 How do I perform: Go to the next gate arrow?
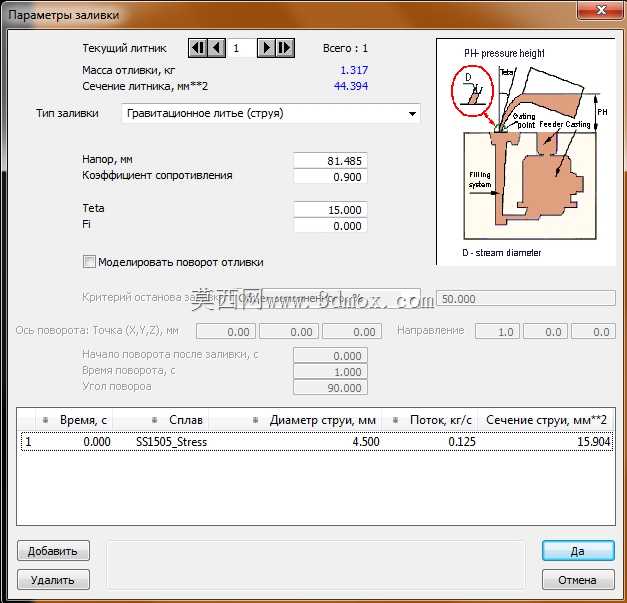266,48
